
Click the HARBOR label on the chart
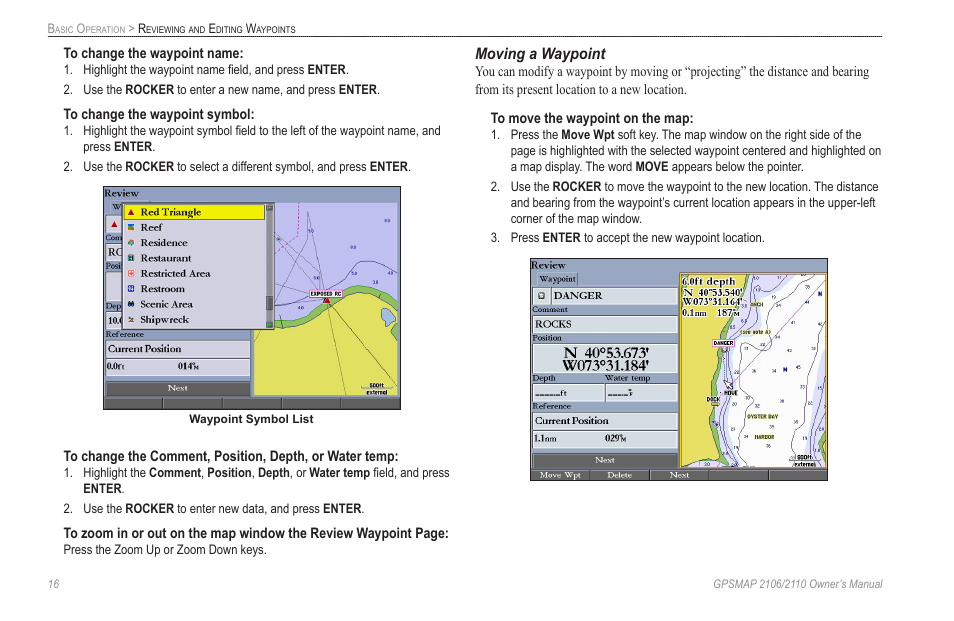click(x=764, y=437)
